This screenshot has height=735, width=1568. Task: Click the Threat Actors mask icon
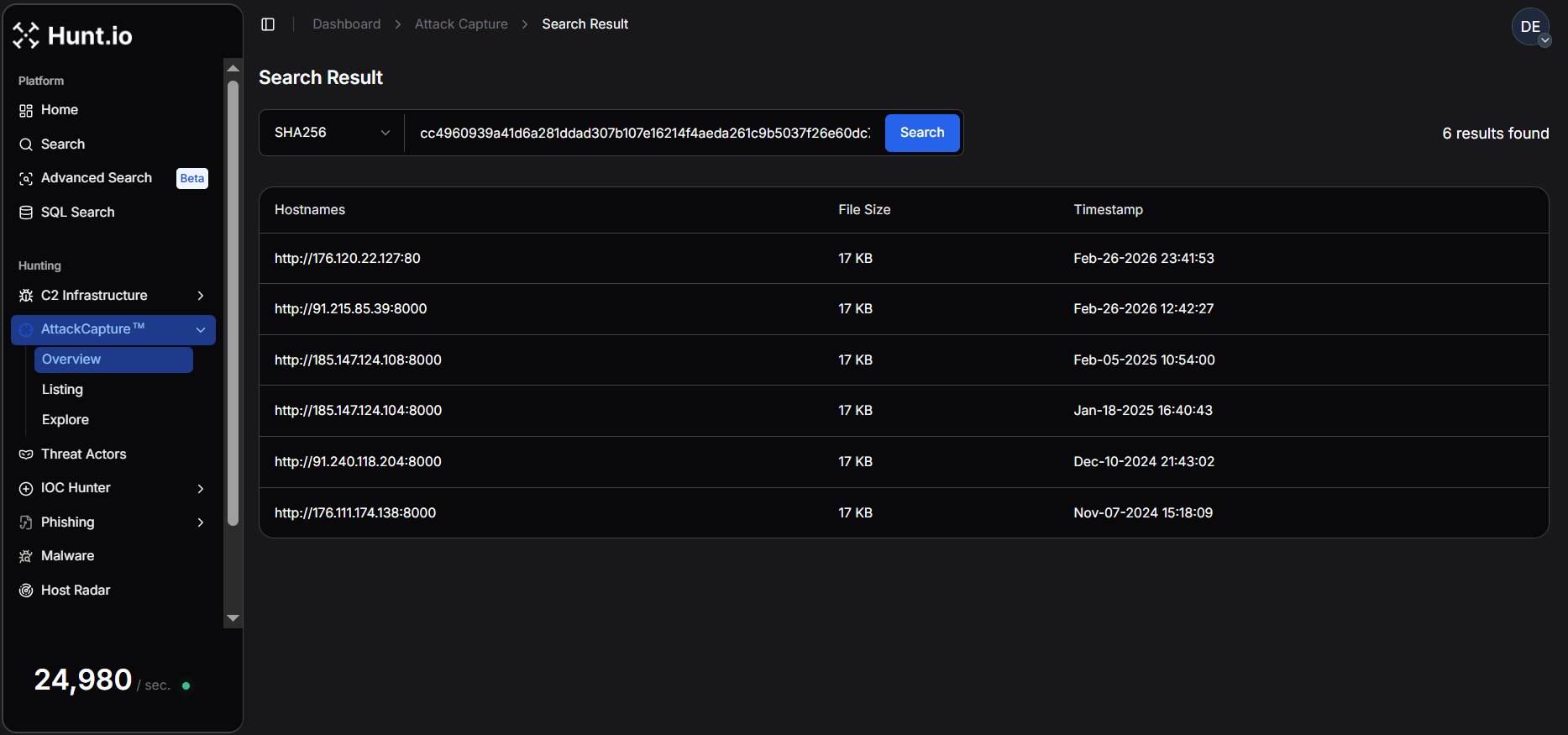coord(26,454)
